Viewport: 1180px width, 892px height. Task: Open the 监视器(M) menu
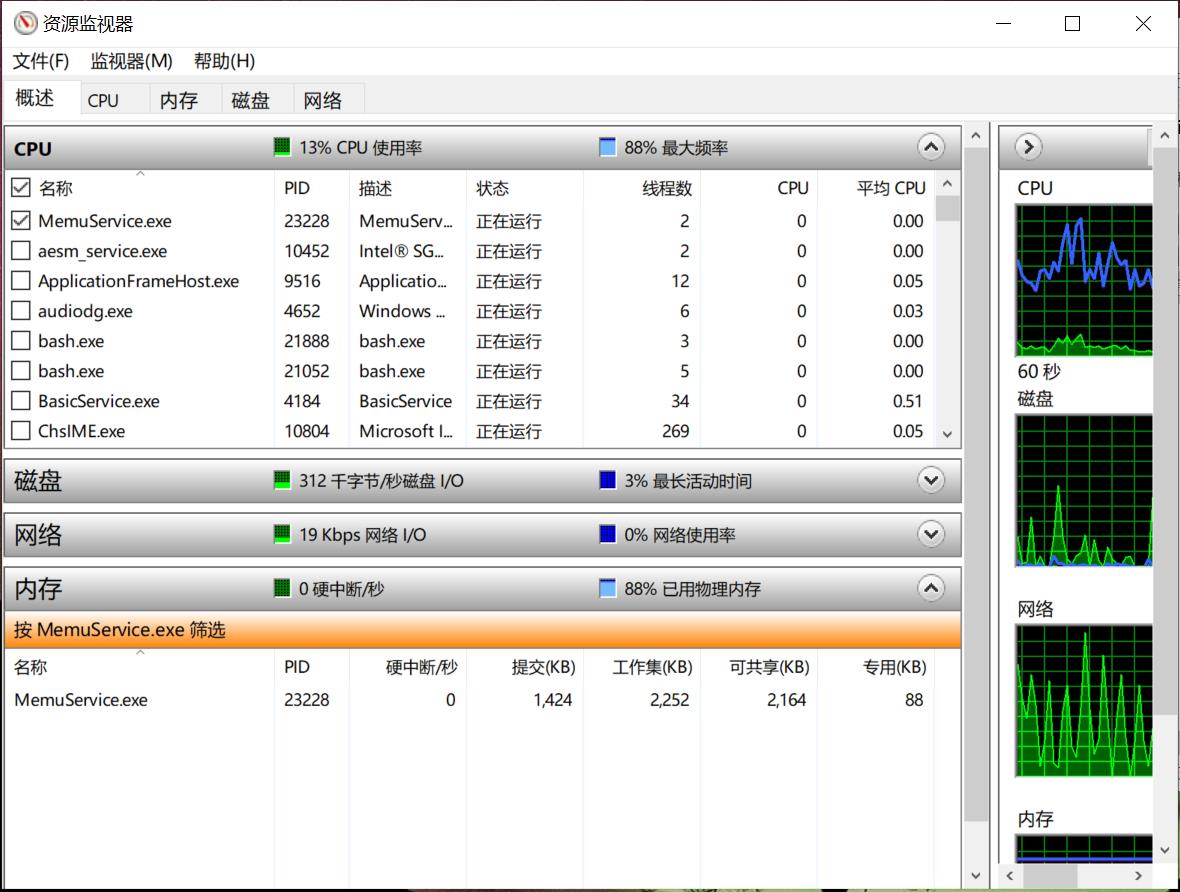click(131, 61)
